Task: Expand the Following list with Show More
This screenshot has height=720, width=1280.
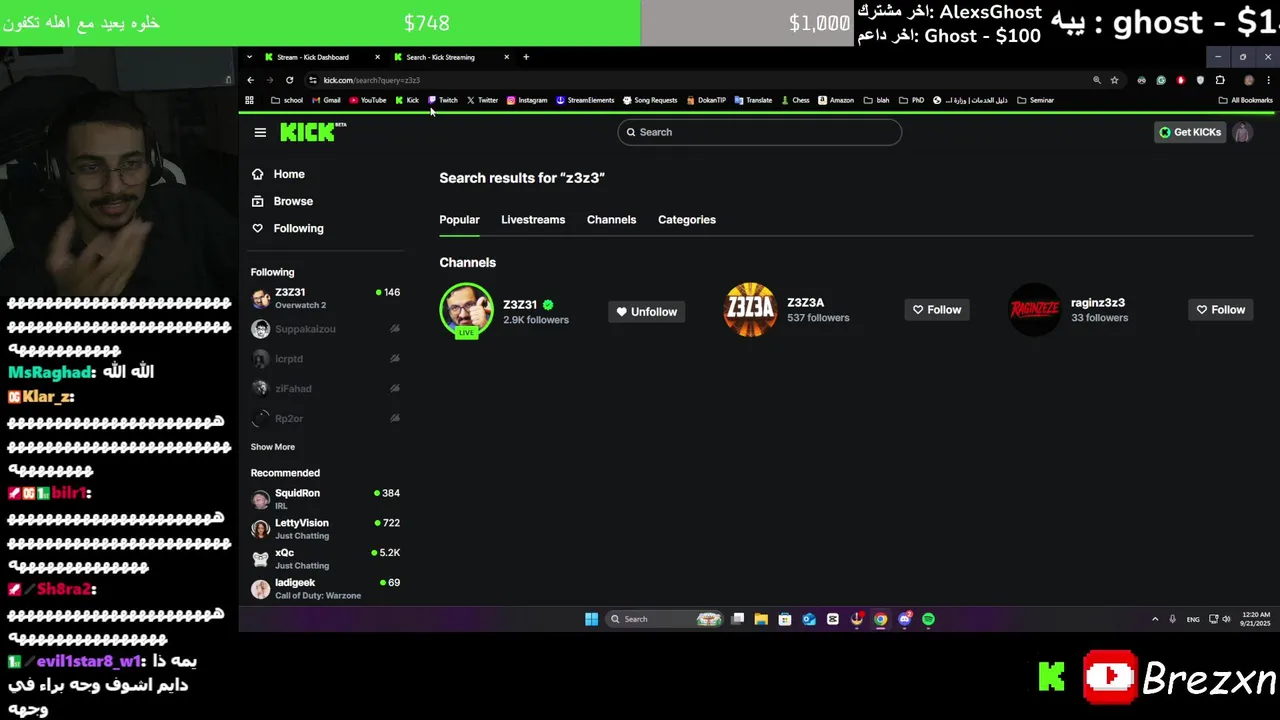Action: pos(272,447)
